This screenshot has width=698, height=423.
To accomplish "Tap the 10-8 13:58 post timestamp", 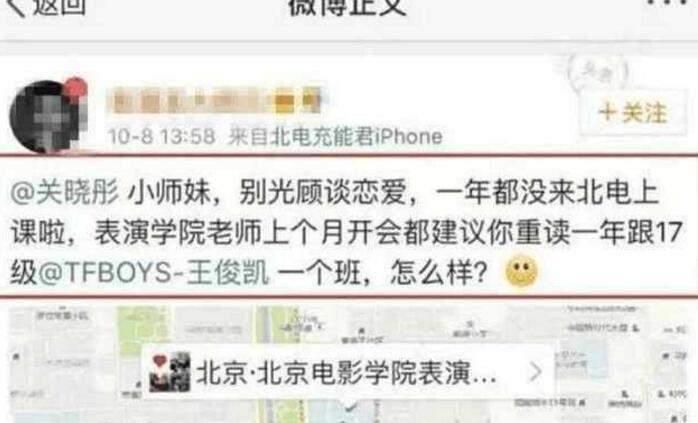I will click(x=161, y=136).
